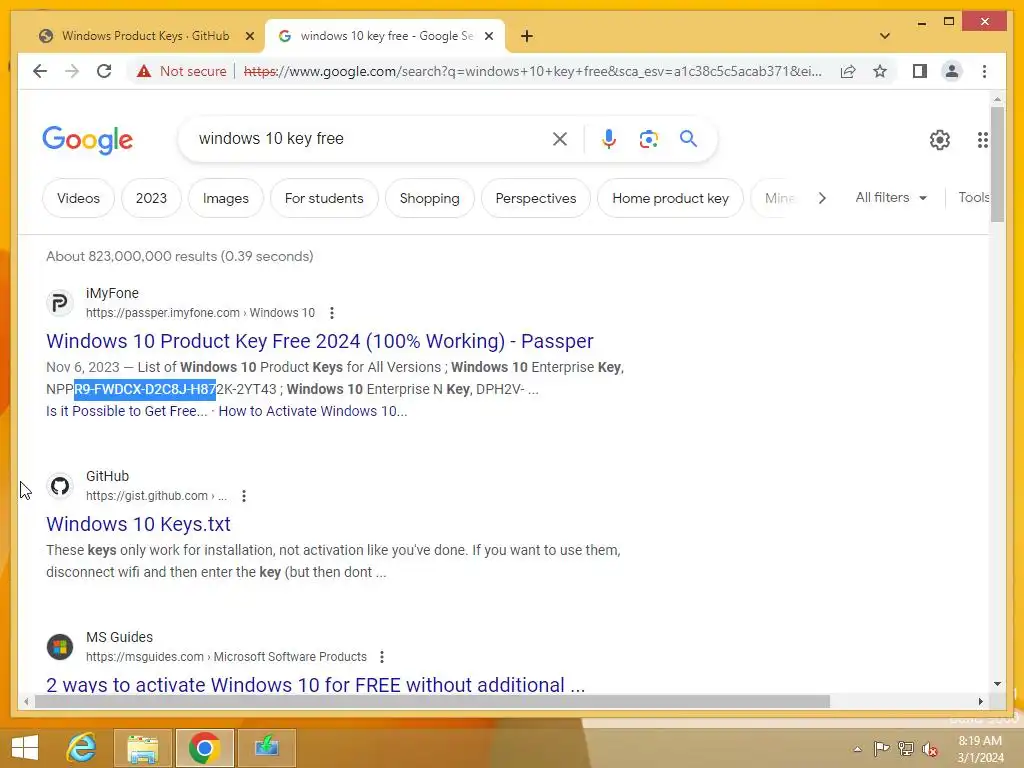Viewport: 1024px width, 768px height.
Task: Filter results by Videos
Action: pos(78,198)
